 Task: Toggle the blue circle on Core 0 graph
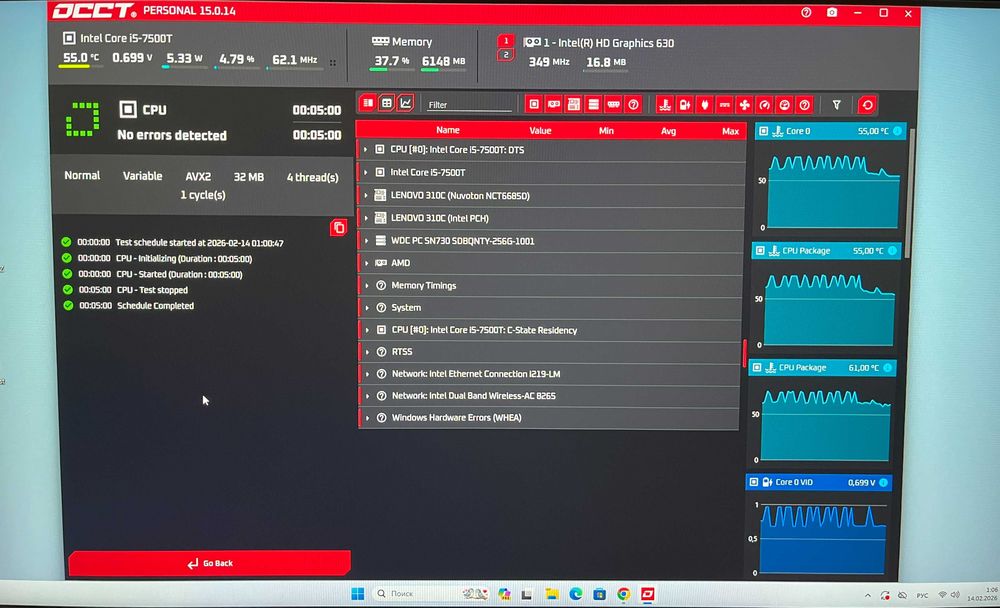pyautogui.click(x=897, y=131)
